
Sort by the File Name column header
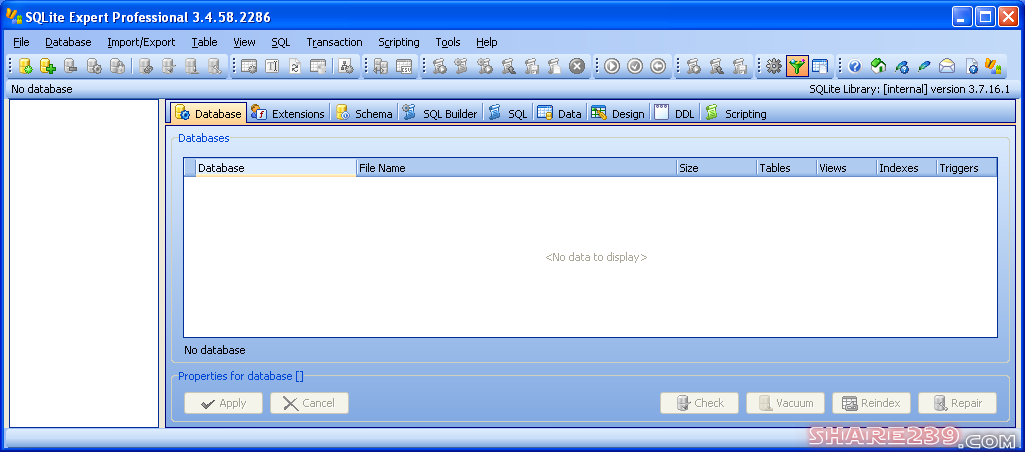(x=516, y=168)
